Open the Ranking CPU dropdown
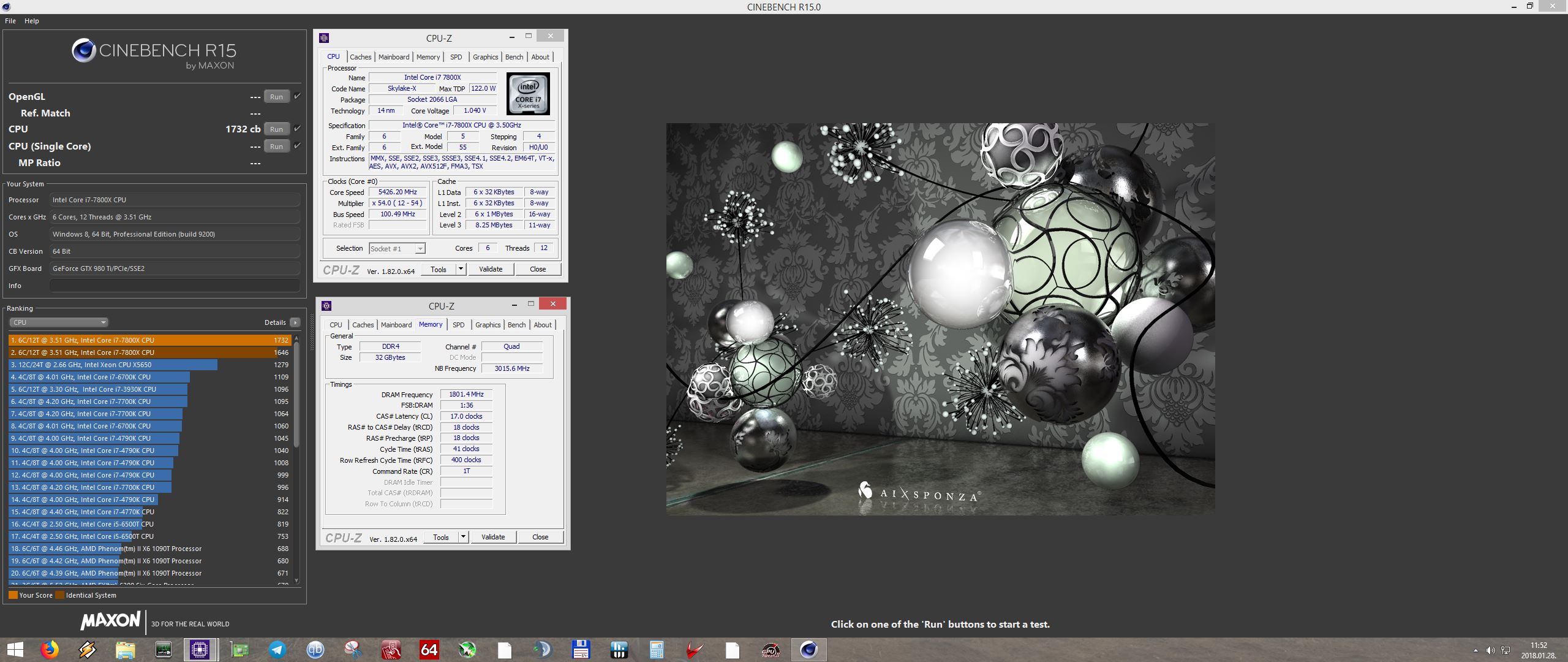Screen dimensions: 1568x662 59,322
